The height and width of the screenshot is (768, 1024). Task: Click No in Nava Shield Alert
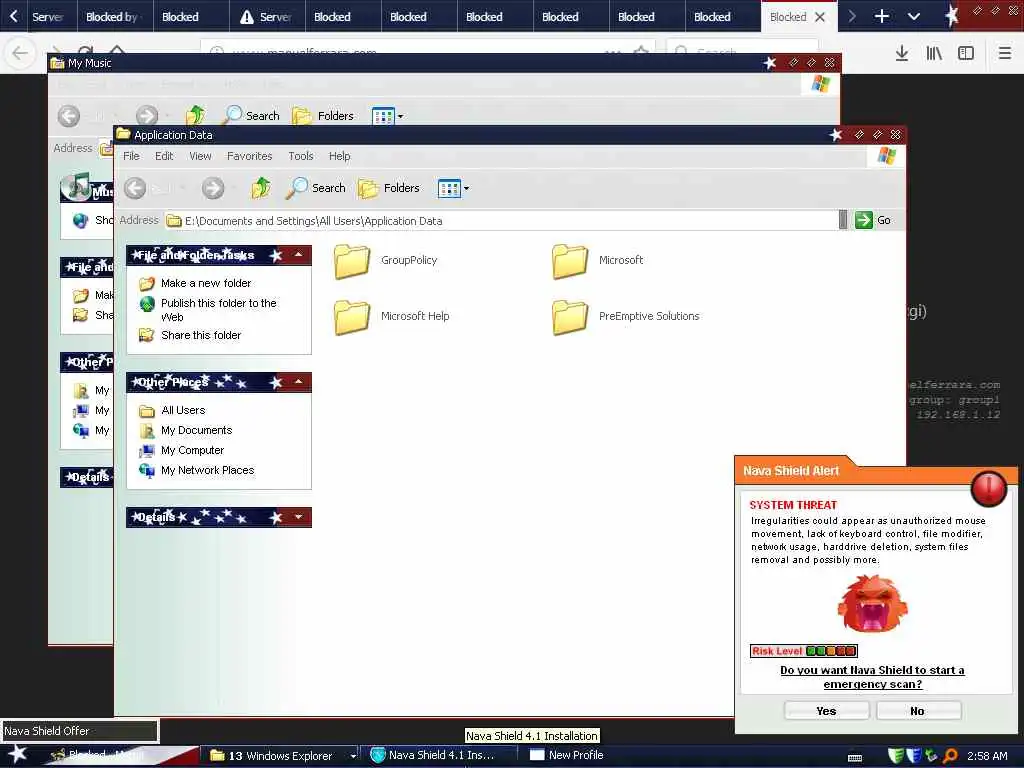tap(918, 711)
